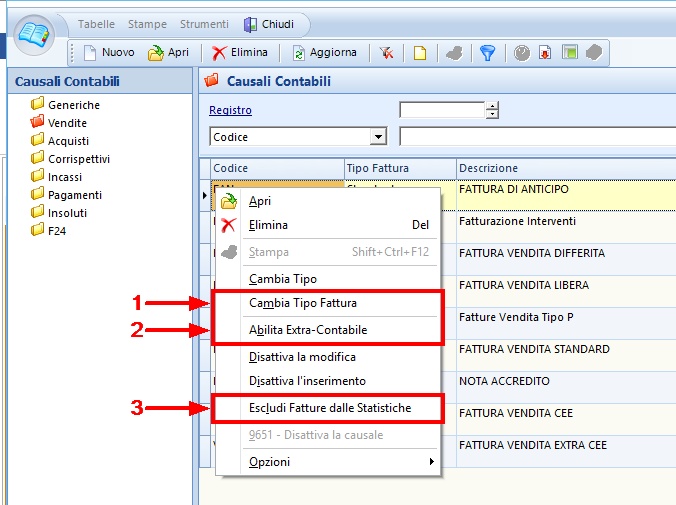Select Escludi Fatture dalle Statistiche
Viewport: 676px width, 505px height.
(329, 408)
